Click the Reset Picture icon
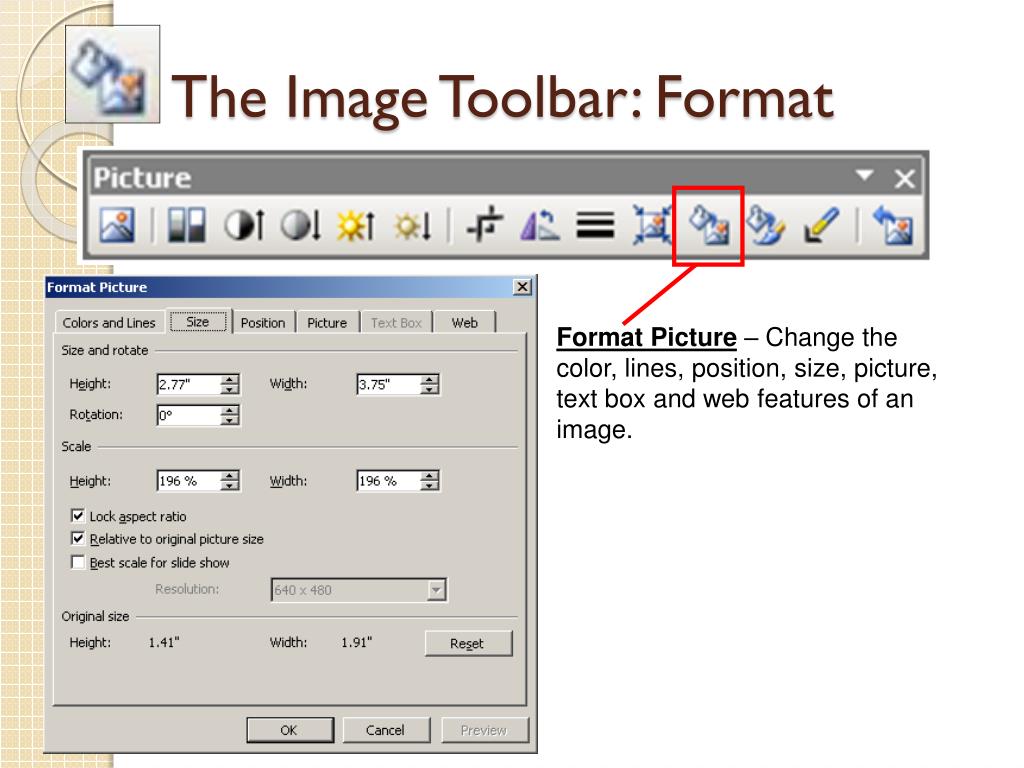This screenshot has width=1024, height=768. click(893, 225)
